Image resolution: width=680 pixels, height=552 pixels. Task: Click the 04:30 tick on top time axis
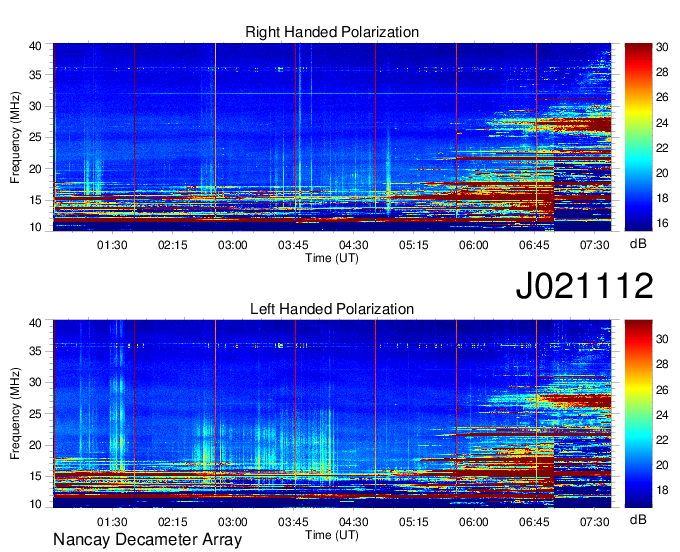pyautogui.click(x=353, y=245)
